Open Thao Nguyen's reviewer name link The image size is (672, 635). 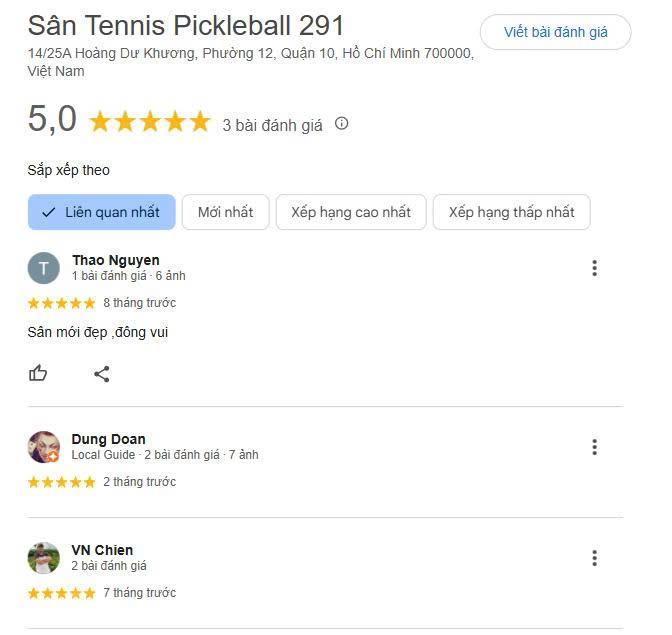115,260
